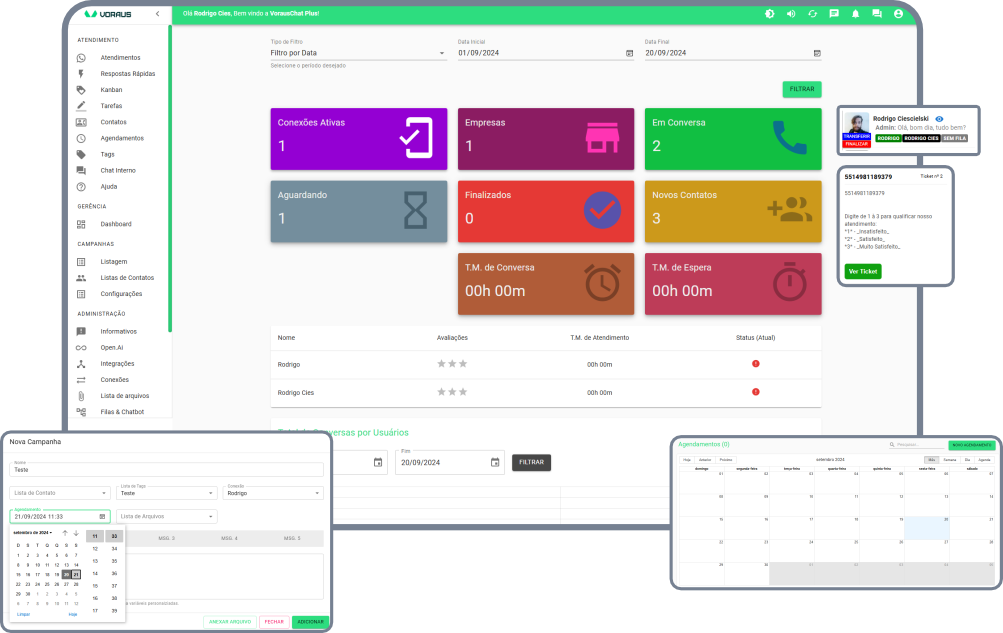Toggle dark mode with the brightness icon
This screenshot has width=1003, height=633.
pyautogui.click(x=770, y=14)
